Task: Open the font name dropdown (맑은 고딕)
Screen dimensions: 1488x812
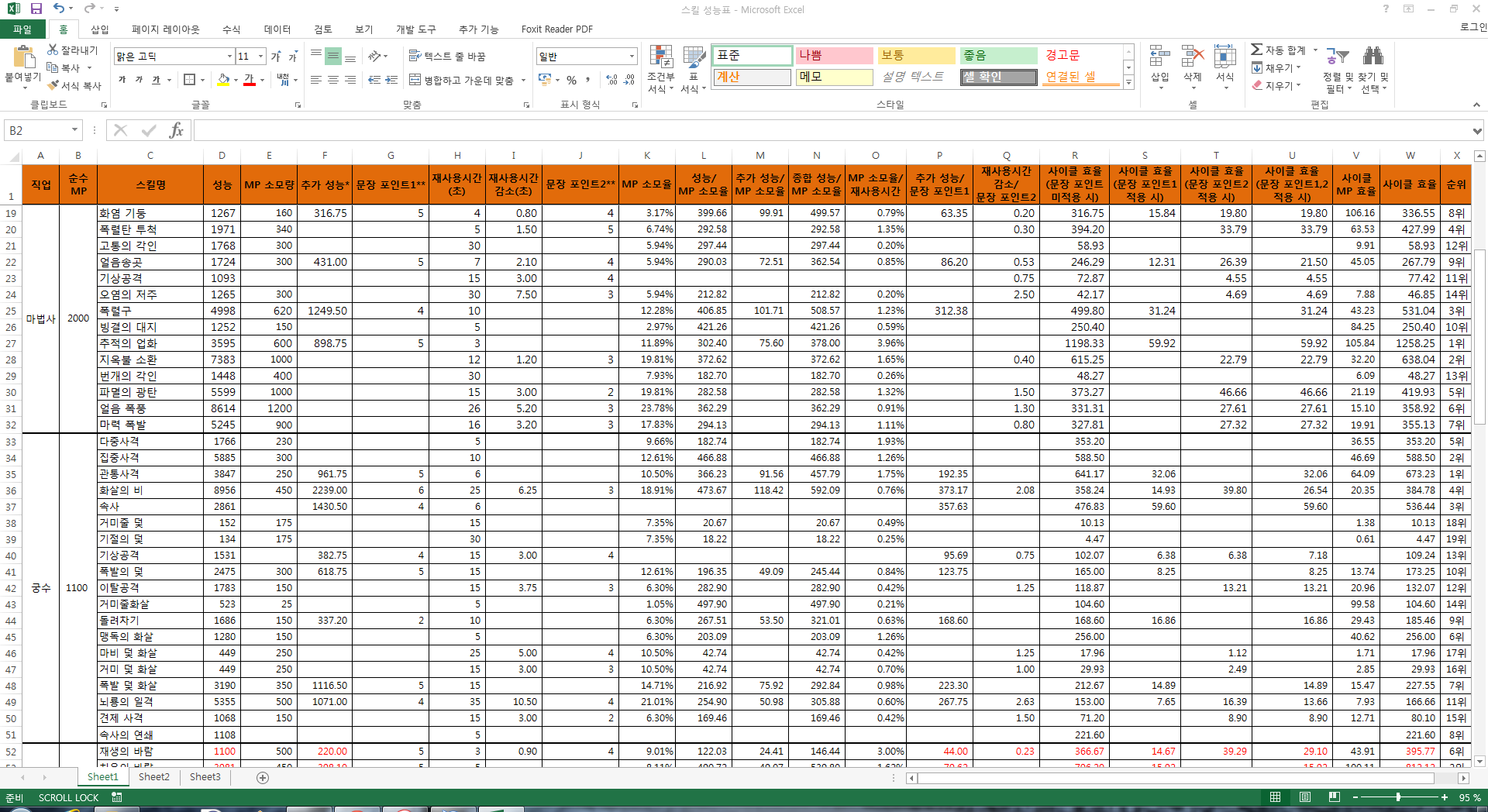Action: 229,57
